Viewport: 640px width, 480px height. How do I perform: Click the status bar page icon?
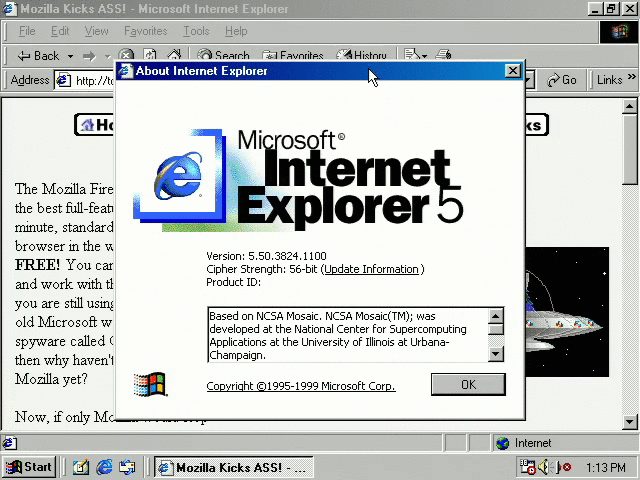[x=9, y=443]
